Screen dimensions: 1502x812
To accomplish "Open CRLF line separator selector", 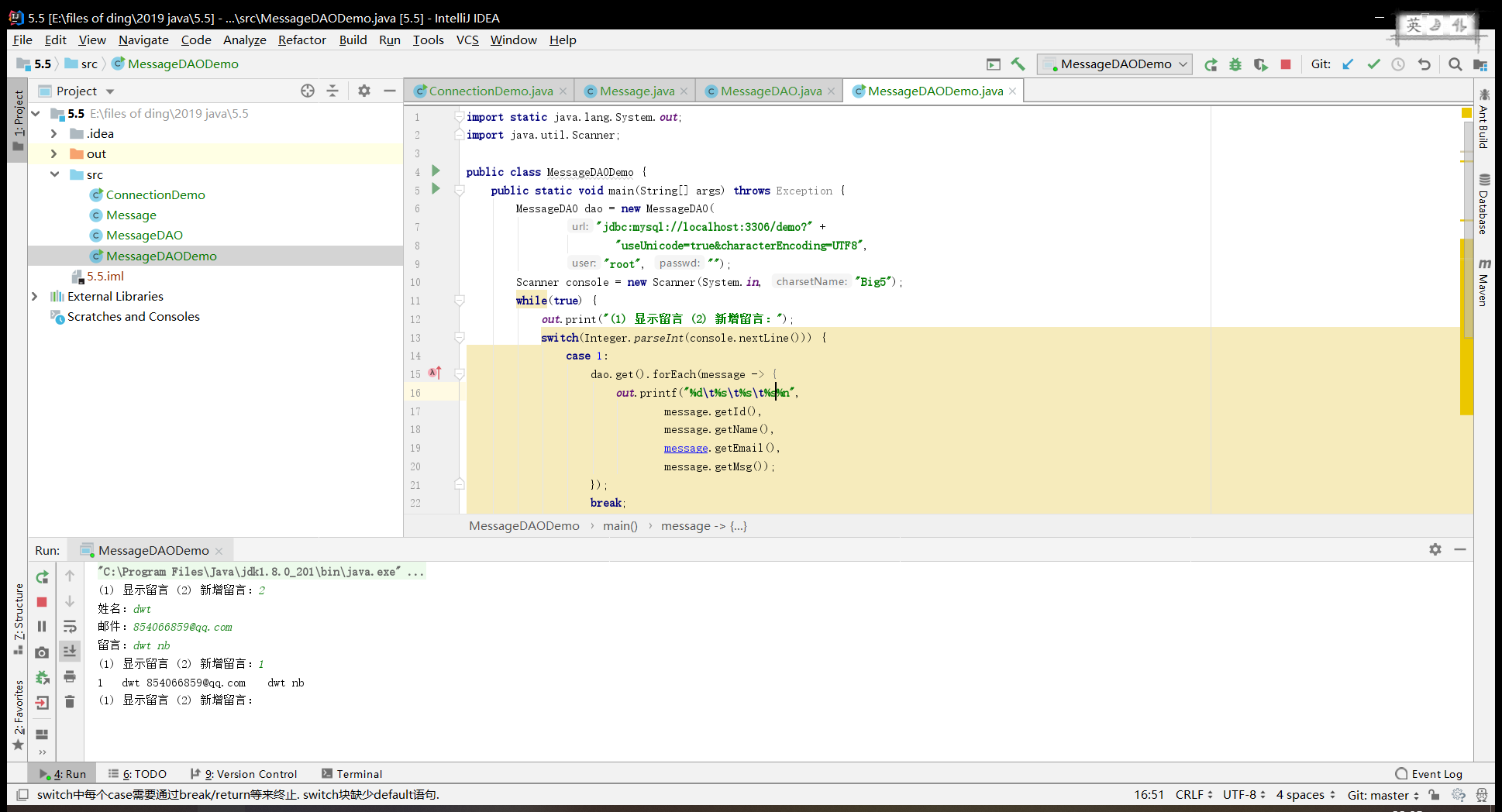I will (x=1194, y=795).
